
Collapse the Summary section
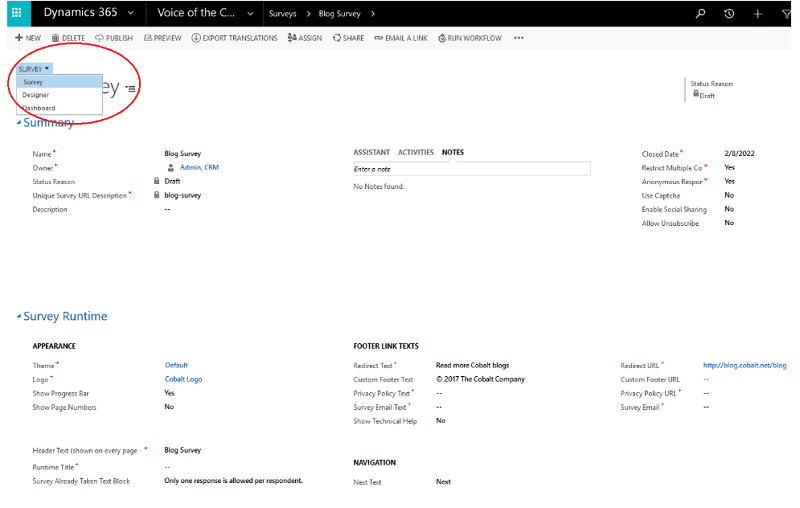(x=19, y=122)
